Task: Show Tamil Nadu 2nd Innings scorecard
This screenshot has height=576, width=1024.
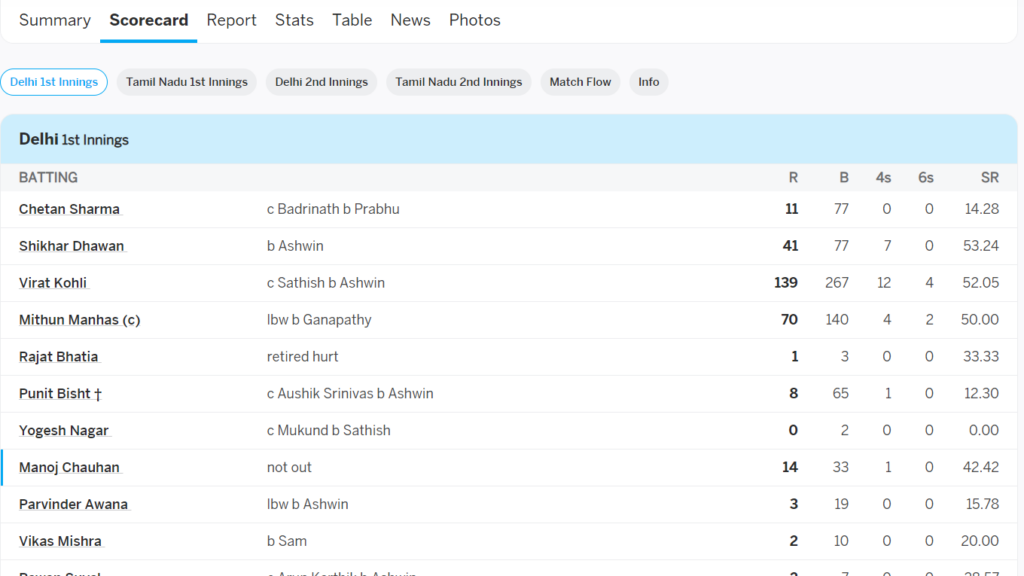Action: pos(458,82)
